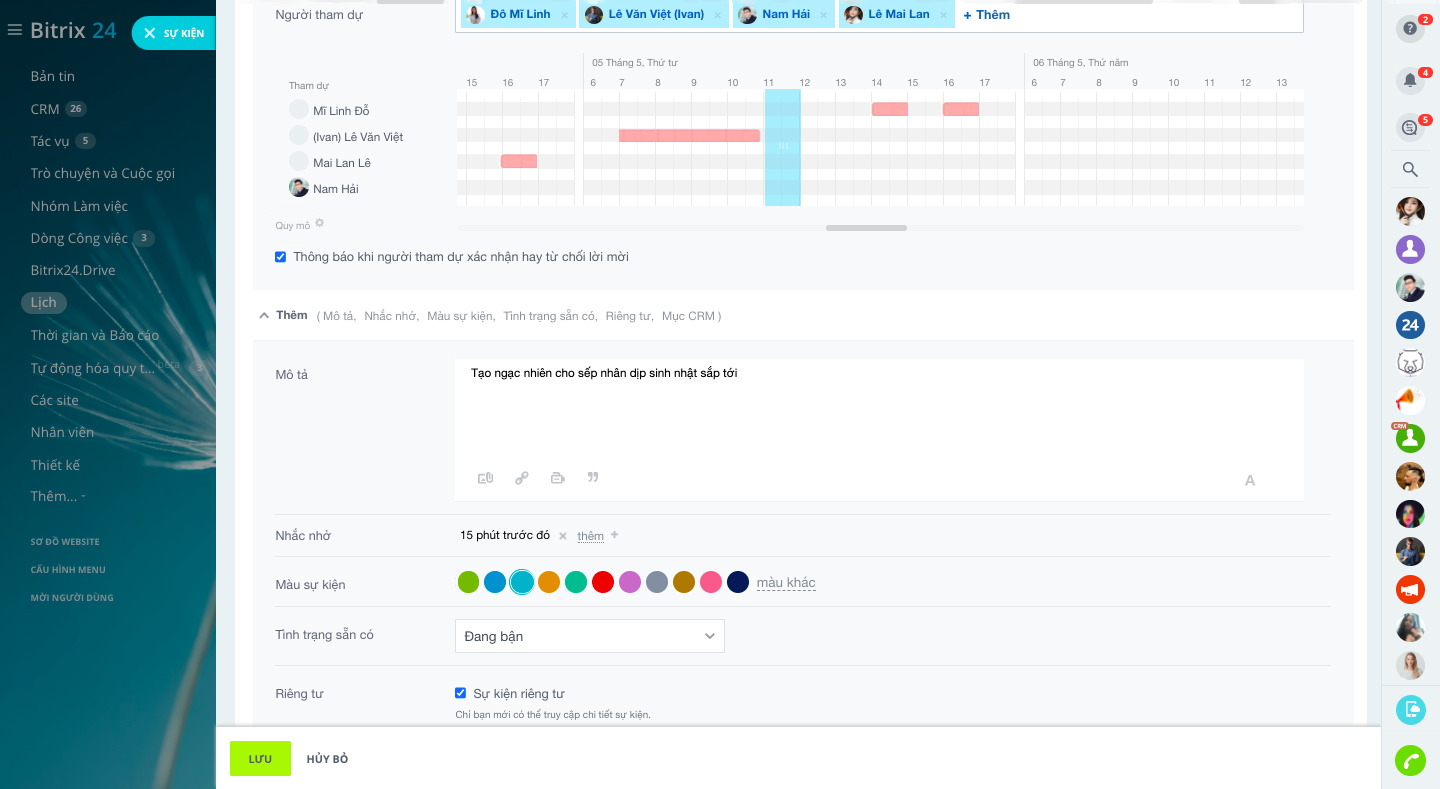1440x789 pixels.
Task: Click MỜI NGƯỜI DÙNG link
Action: pos(72,598)
